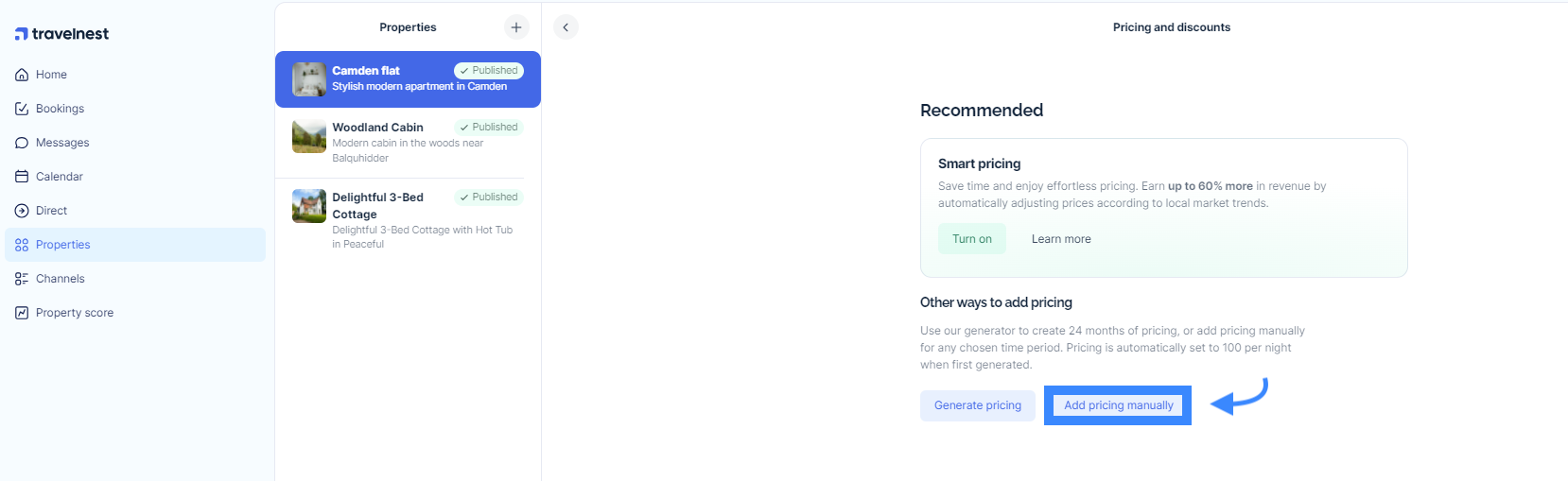The image size is (1568, 481).
Task: Go to Property score page
Action: click(75, 313)
